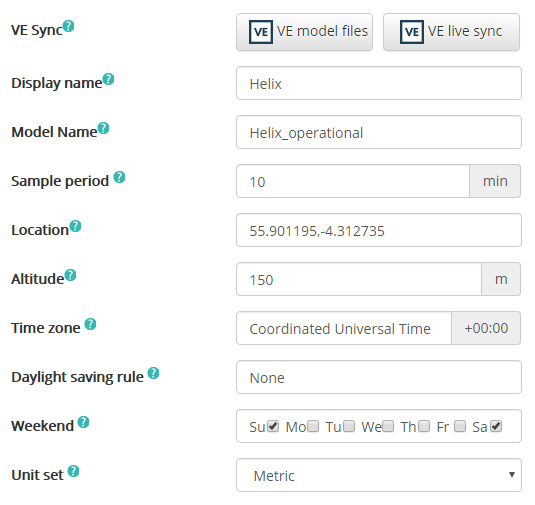This screenshot has height=505, width=535.
Task: Open help tooltip for Display name
Action: 108,79
